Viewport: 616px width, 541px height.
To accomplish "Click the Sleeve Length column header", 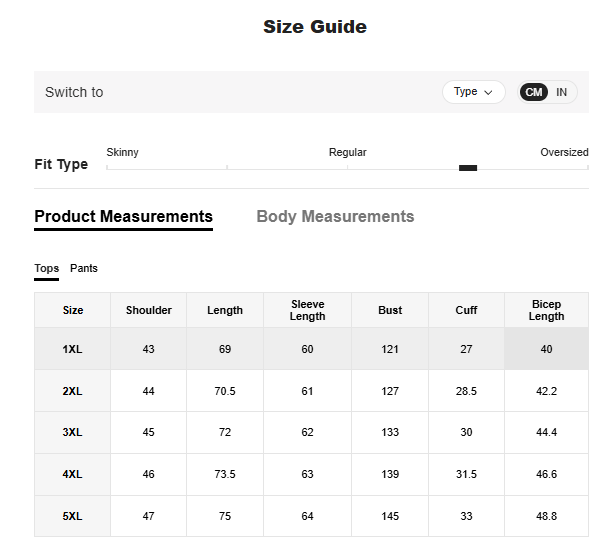I will pyautogui.click(x=307, y=310).
